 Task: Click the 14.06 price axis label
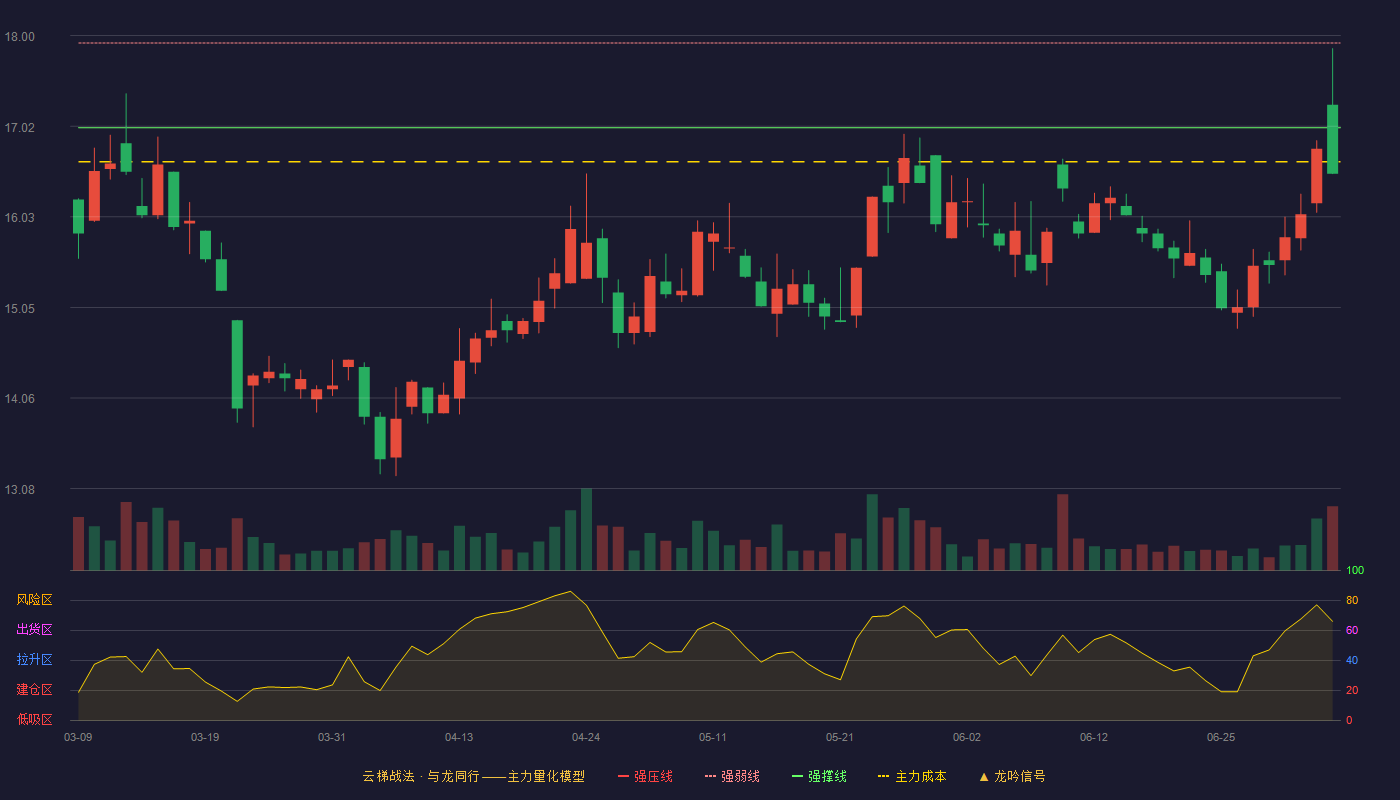point(19,399)
